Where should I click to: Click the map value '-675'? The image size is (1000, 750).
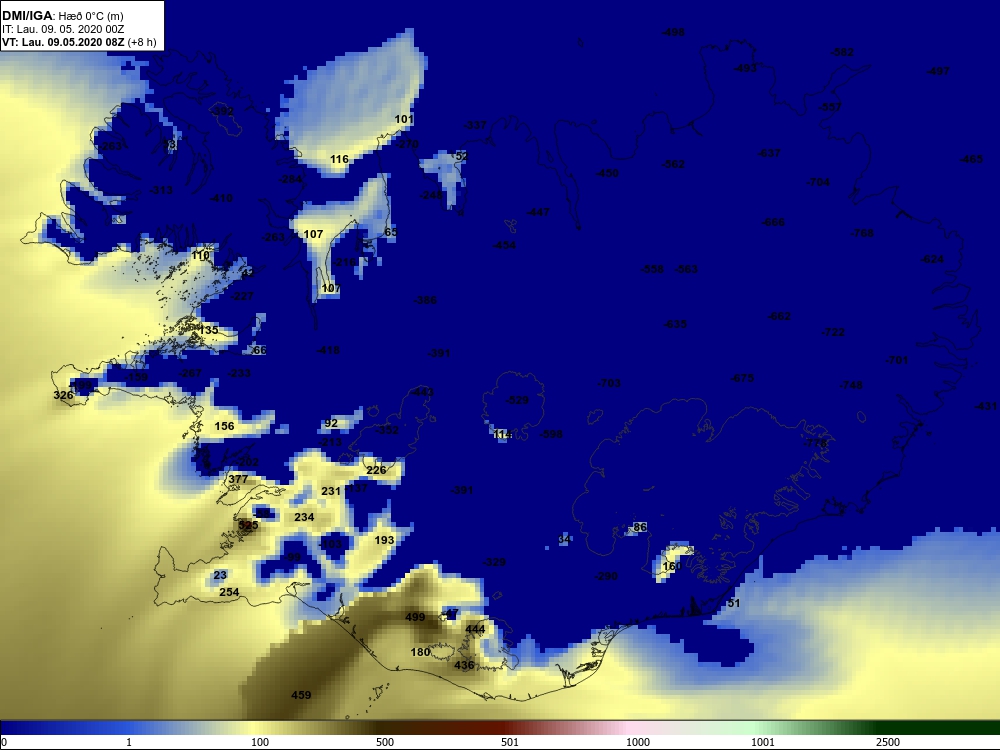[742, 378]
